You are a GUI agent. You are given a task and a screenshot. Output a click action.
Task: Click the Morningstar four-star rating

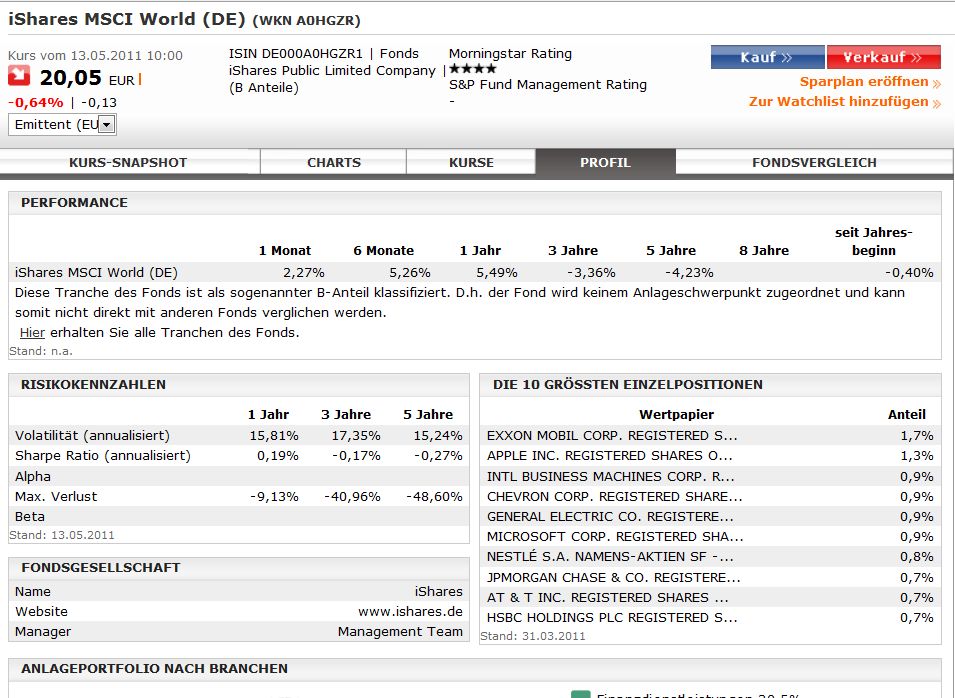tap(473, 69)
